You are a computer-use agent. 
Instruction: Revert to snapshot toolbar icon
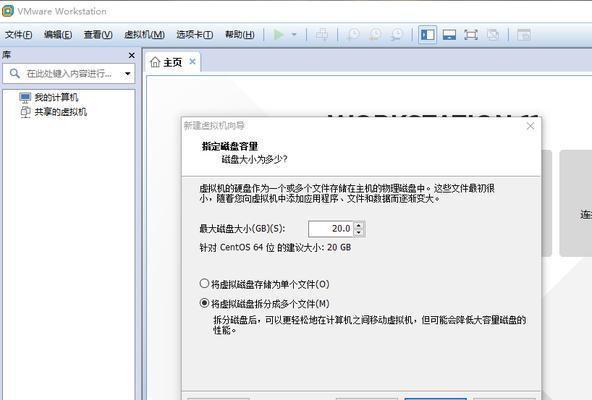[x=375, y=35]
